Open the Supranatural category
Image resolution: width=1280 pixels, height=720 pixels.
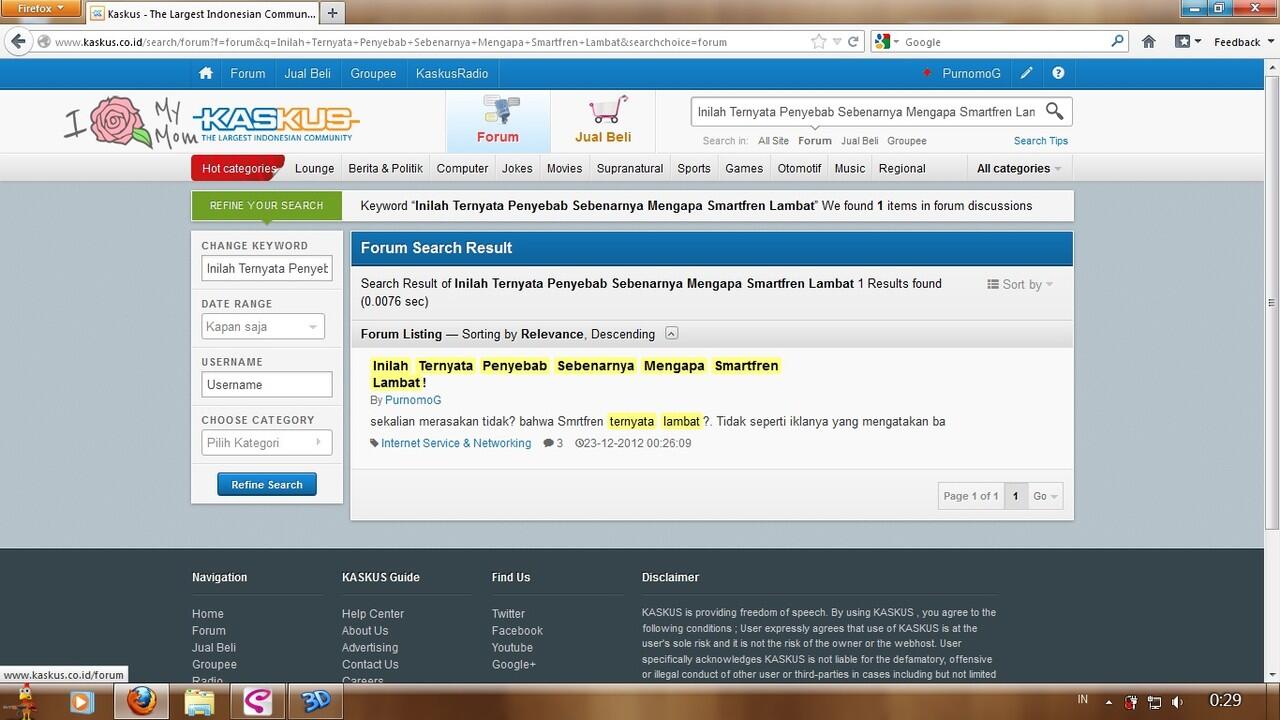click(630, 168)
